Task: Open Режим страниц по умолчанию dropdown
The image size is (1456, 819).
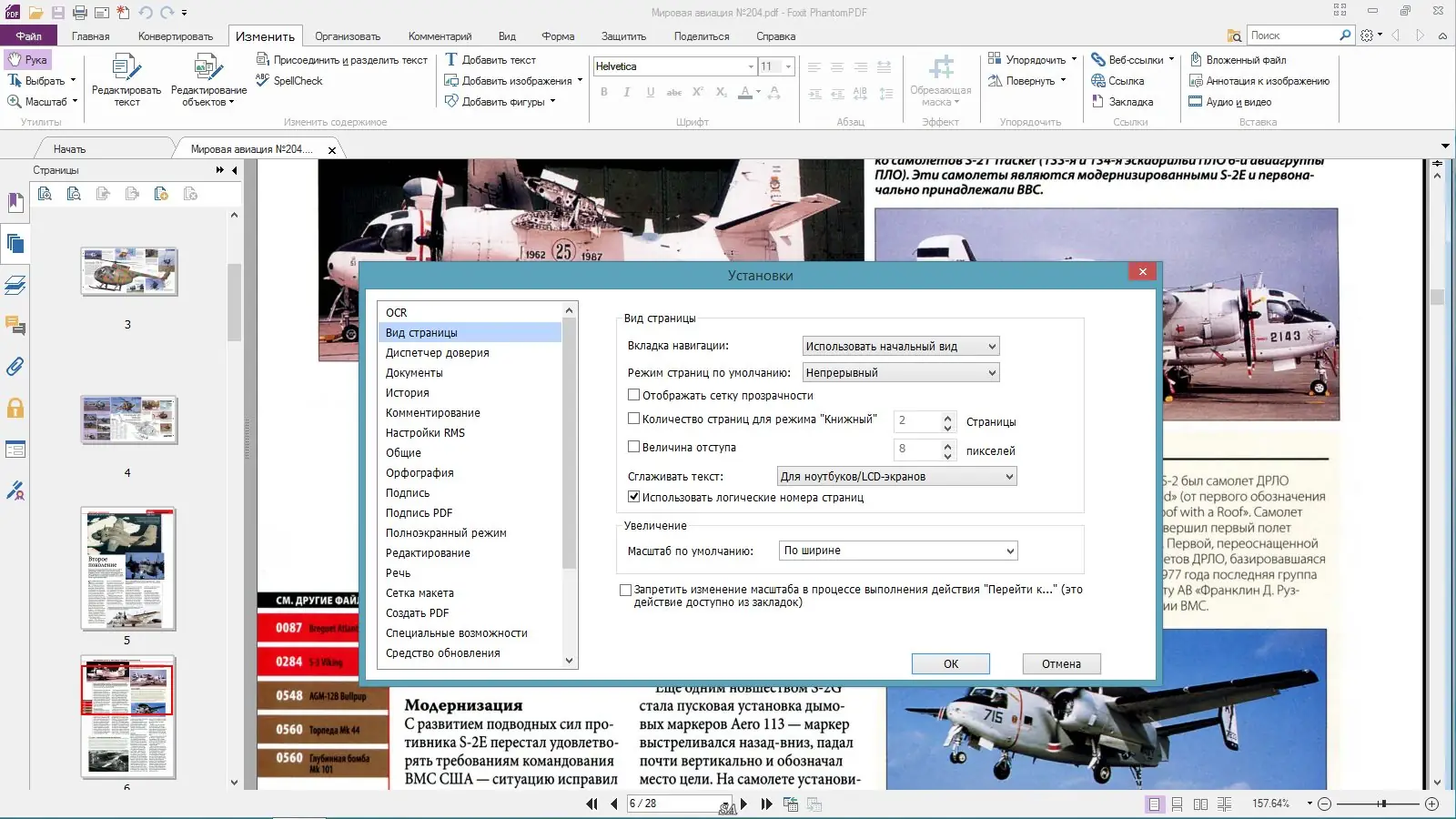Action: [x=901, y=372]
